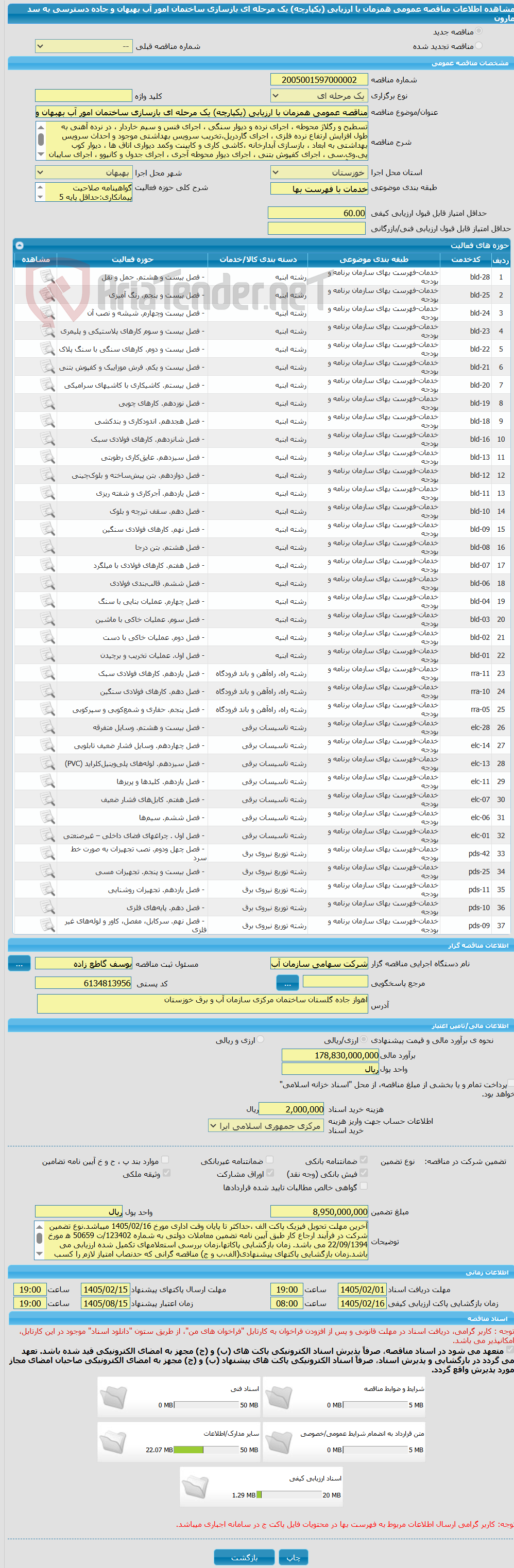Open view icon for row elc-13
Viewport: 514px width, 1568px height.
click(x=47, y=763)
